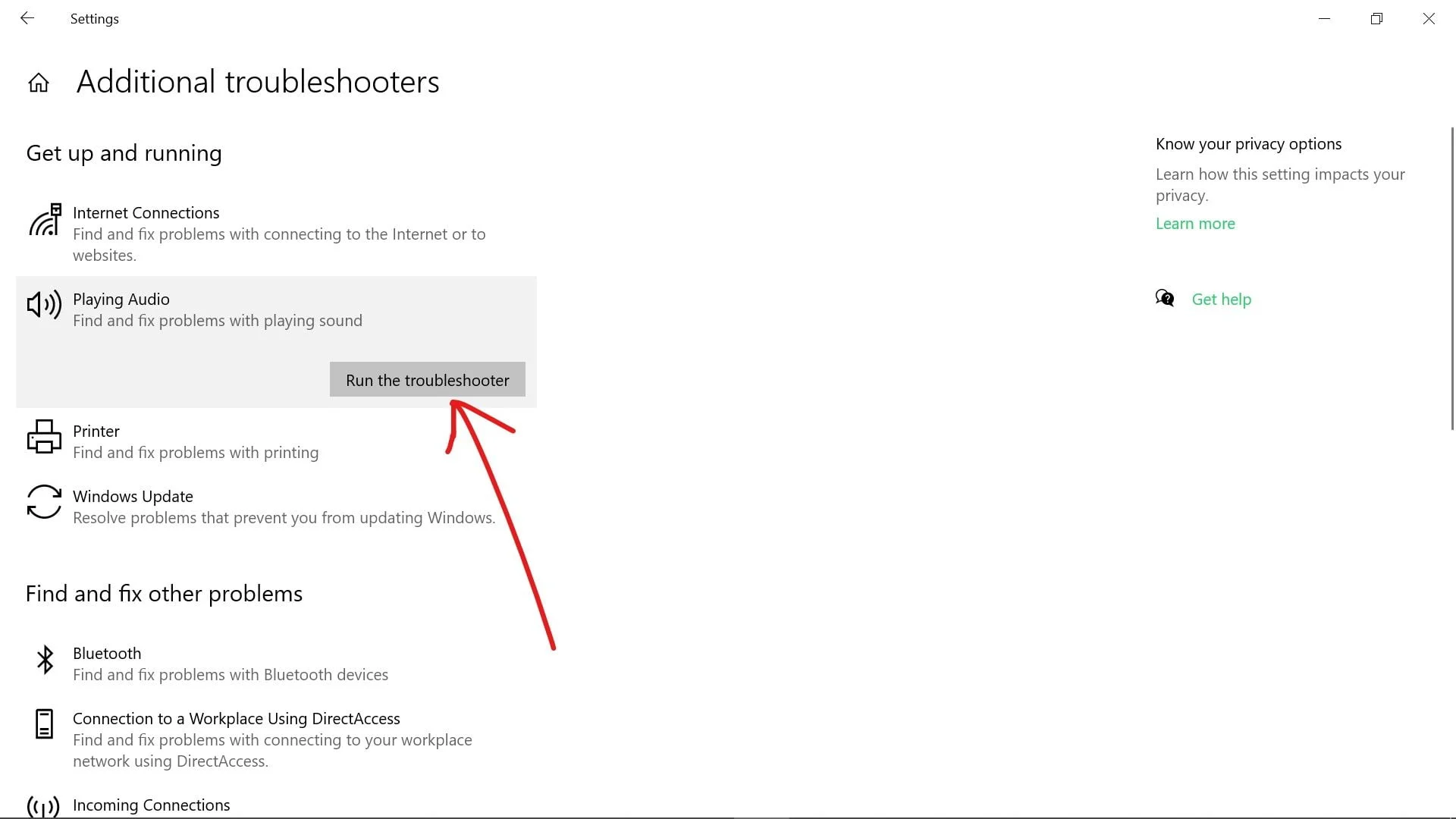Click the DirectAccess workplace device icon
This screenshot has width=1456, height=819.
45,724
